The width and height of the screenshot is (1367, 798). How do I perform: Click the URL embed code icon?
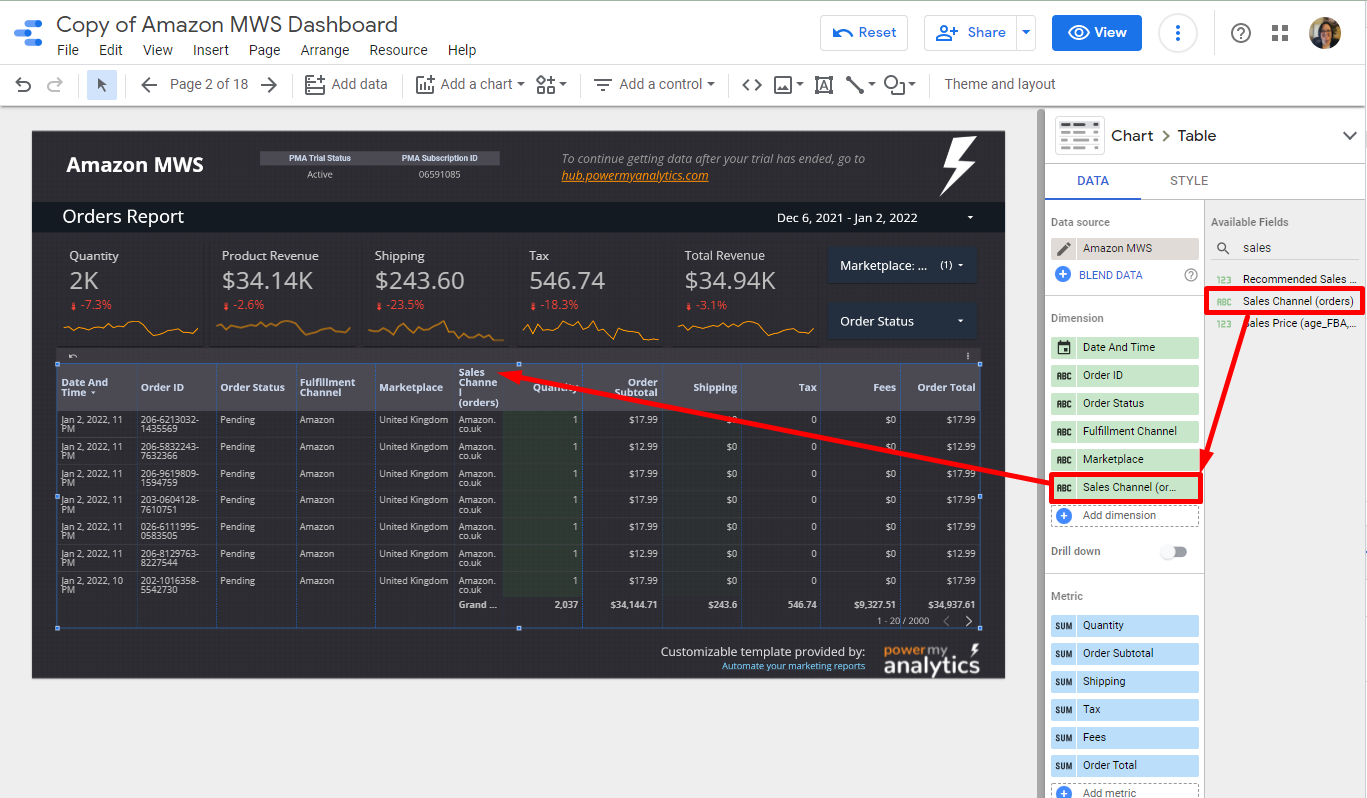[752, 85]
